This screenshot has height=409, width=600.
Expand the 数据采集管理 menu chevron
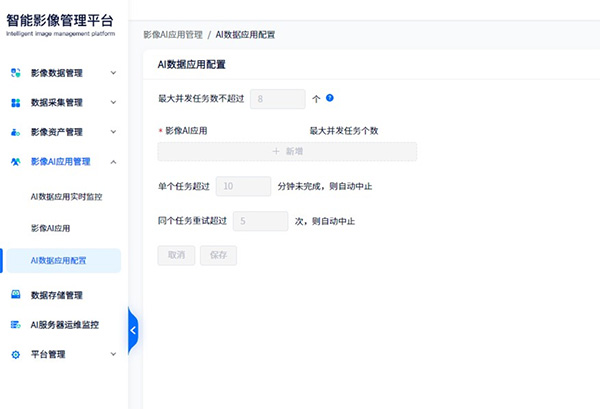113,102
